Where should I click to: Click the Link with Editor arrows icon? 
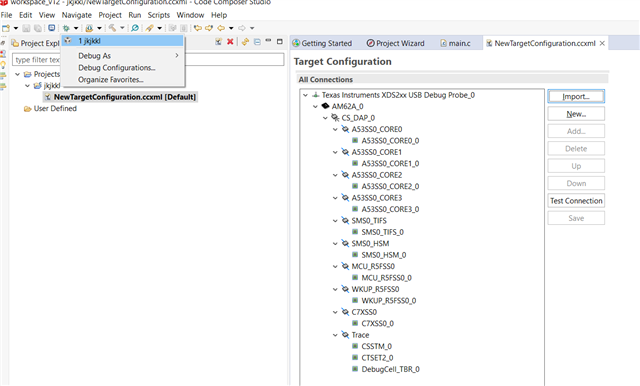[x=245, y=42]
